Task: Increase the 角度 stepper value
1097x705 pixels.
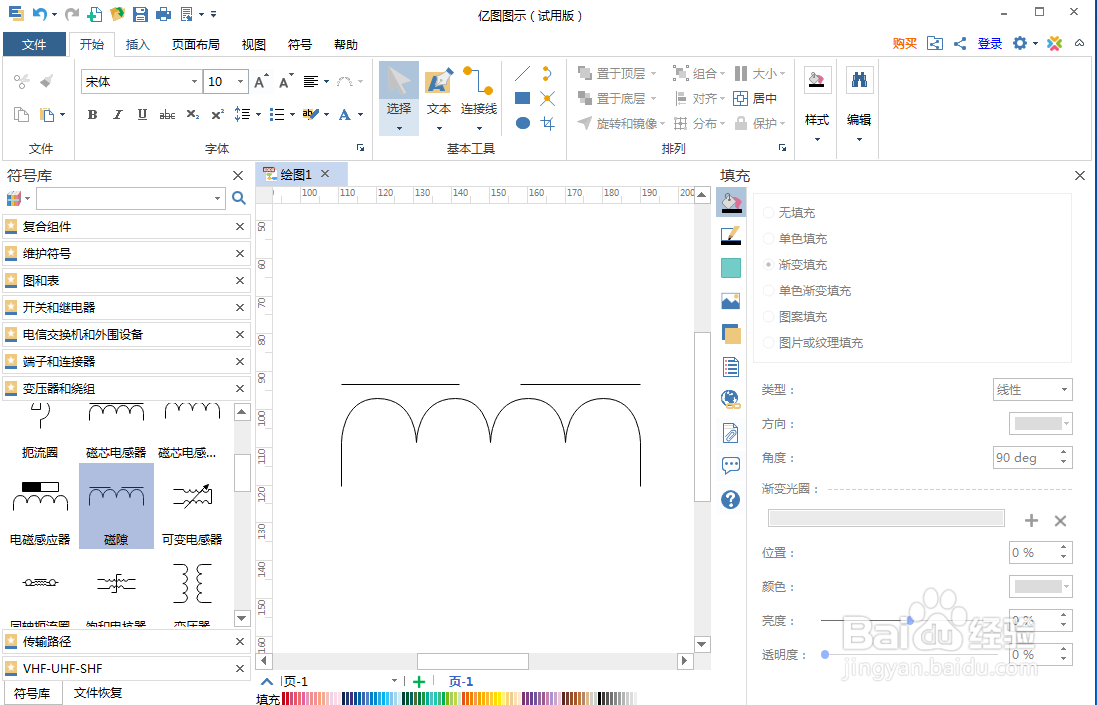Action: pyautogui.click(x=1063, y=453)
